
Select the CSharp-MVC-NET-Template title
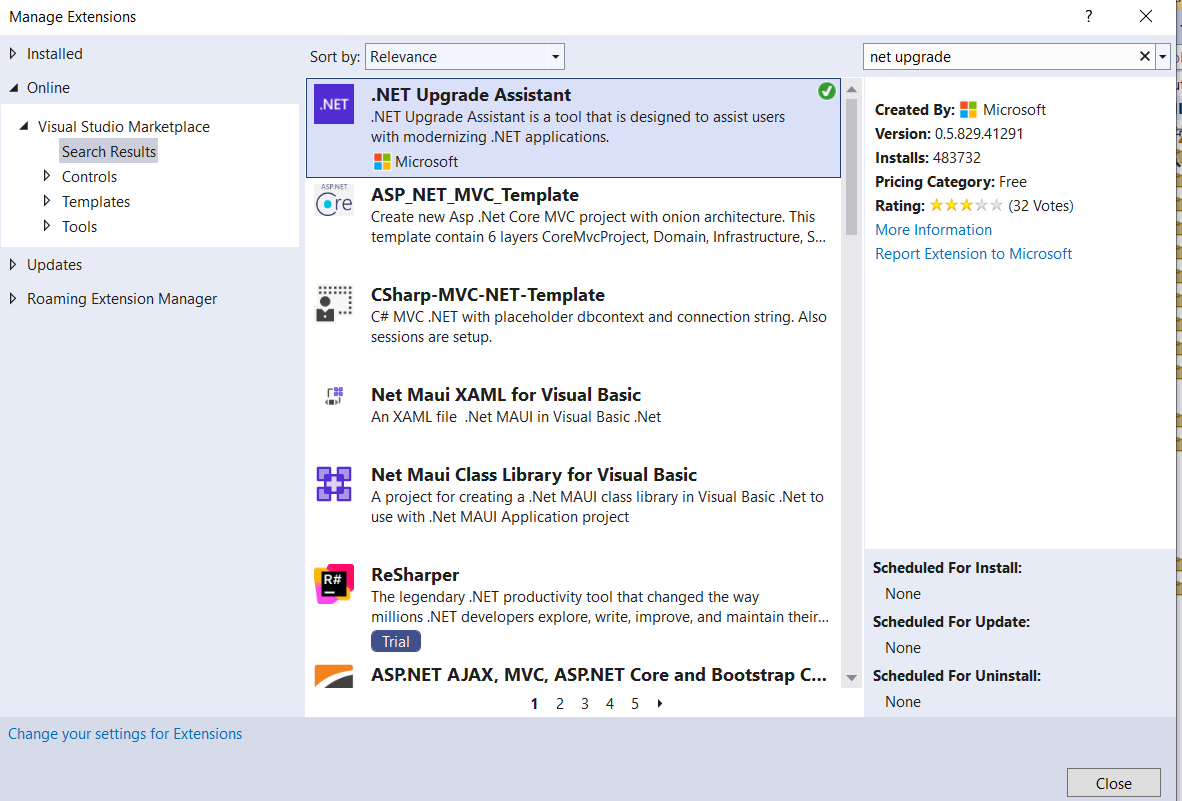tap(488, 295)
